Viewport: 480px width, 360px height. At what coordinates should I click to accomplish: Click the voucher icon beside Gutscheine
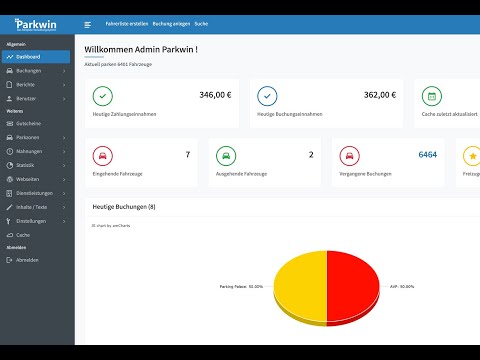point(10,124)
